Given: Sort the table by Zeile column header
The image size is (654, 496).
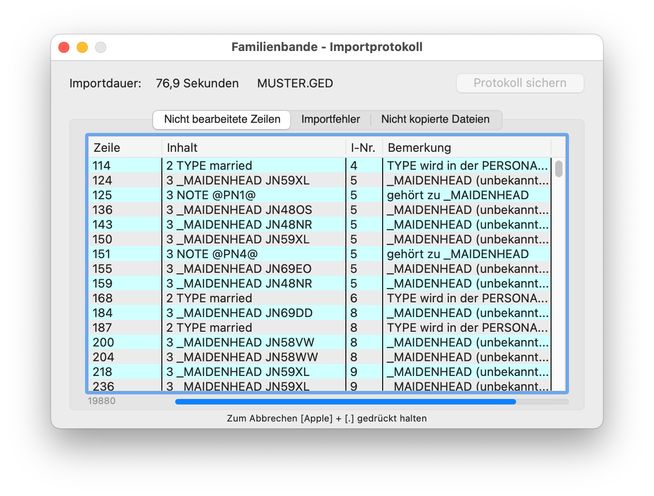Looking at the screenshot, I should pyautogui.click(x=124, y=147).
